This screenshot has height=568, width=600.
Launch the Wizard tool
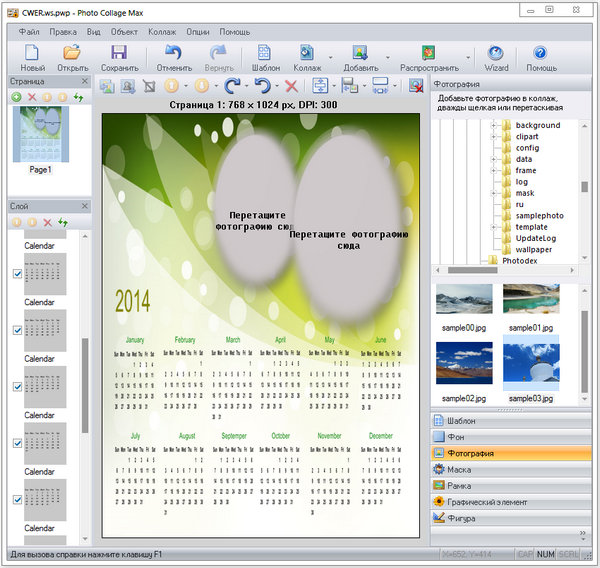coord(495,54)
